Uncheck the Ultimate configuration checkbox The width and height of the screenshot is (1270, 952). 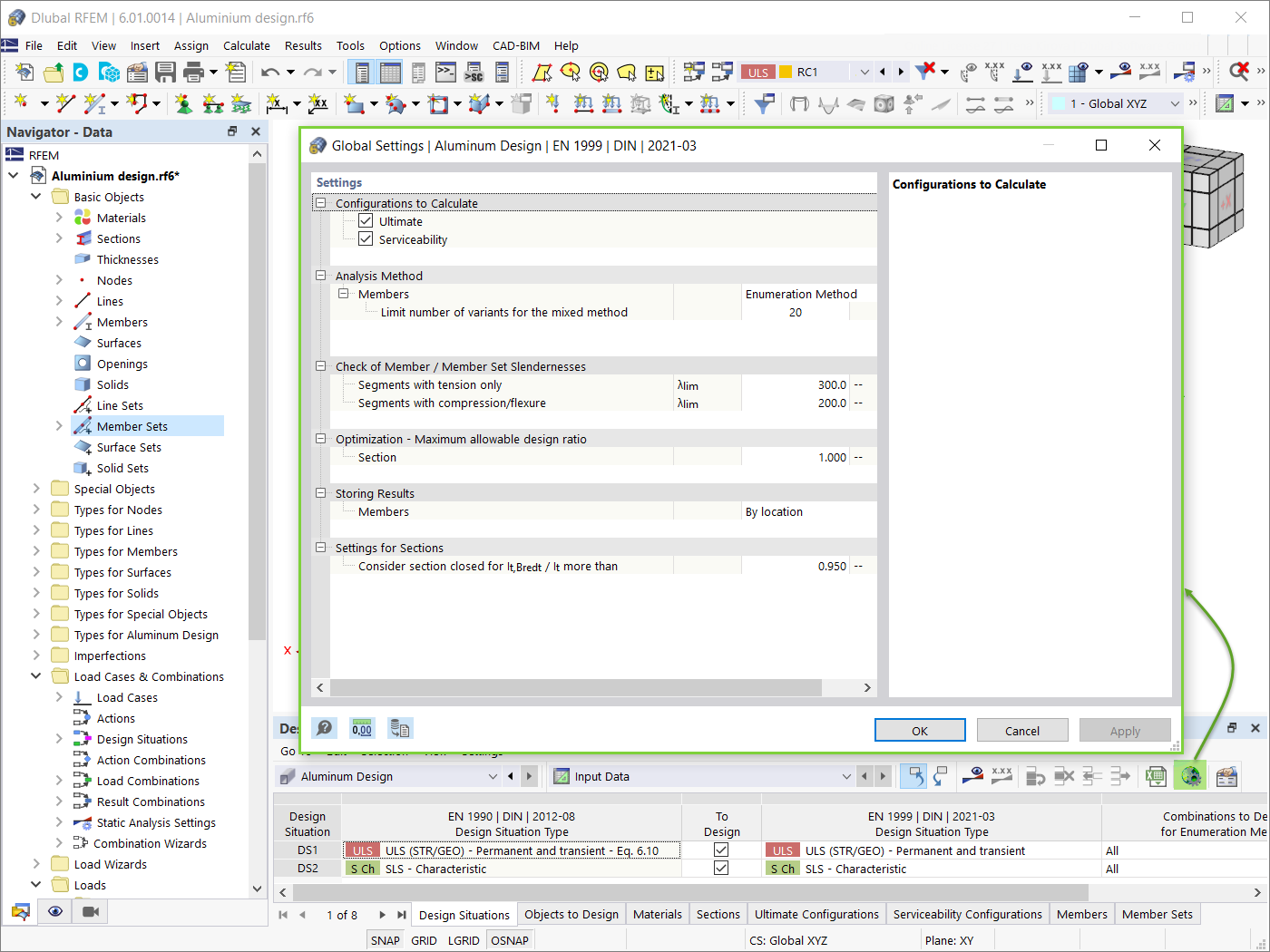(x=366, y=220)
